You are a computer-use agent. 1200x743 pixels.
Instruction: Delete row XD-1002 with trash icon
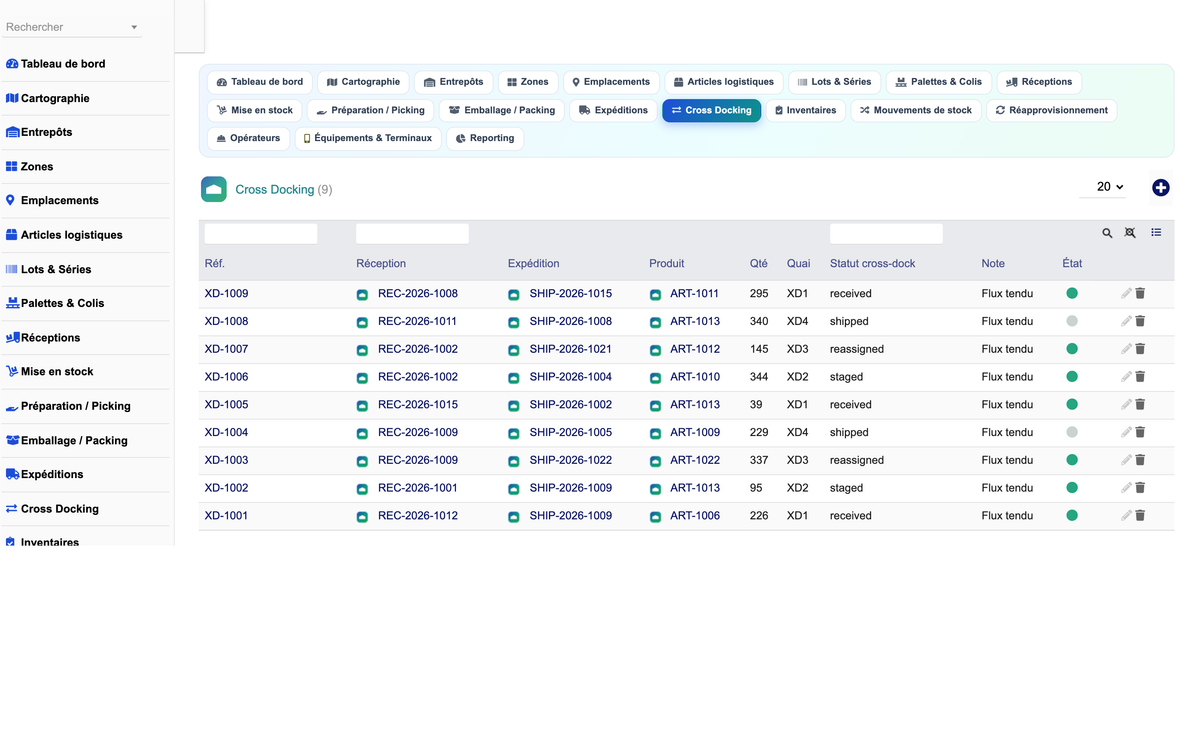click(1140, 488)
